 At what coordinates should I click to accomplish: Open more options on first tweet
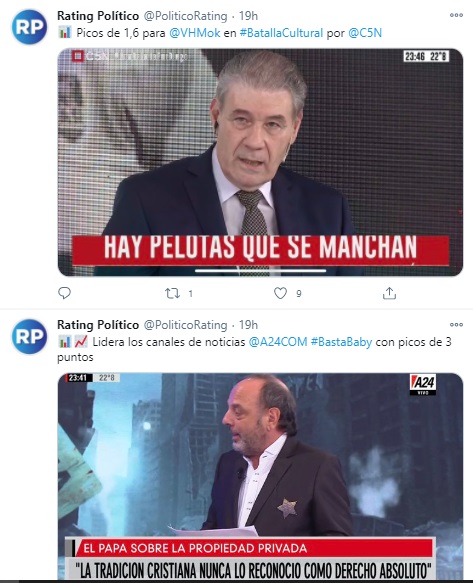[x=456, y=15]
